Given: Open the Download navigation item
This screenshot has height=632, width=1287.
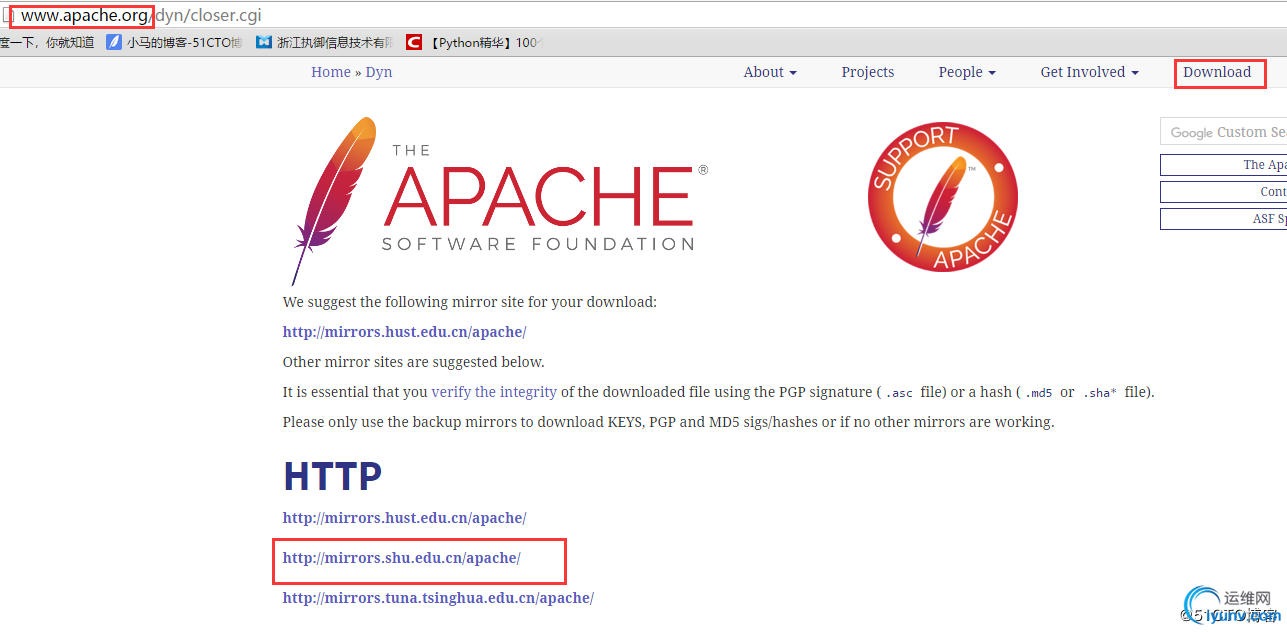Looking at the screenshot, I should pyautogui.click(x=1217, y=72).
